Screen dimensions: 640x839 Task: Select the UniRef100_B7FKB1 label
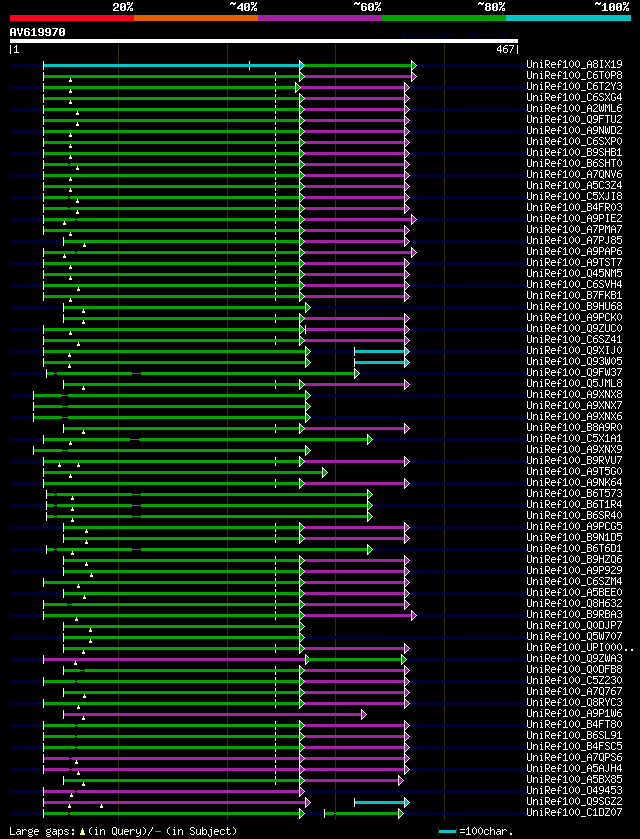pos(574,295)
